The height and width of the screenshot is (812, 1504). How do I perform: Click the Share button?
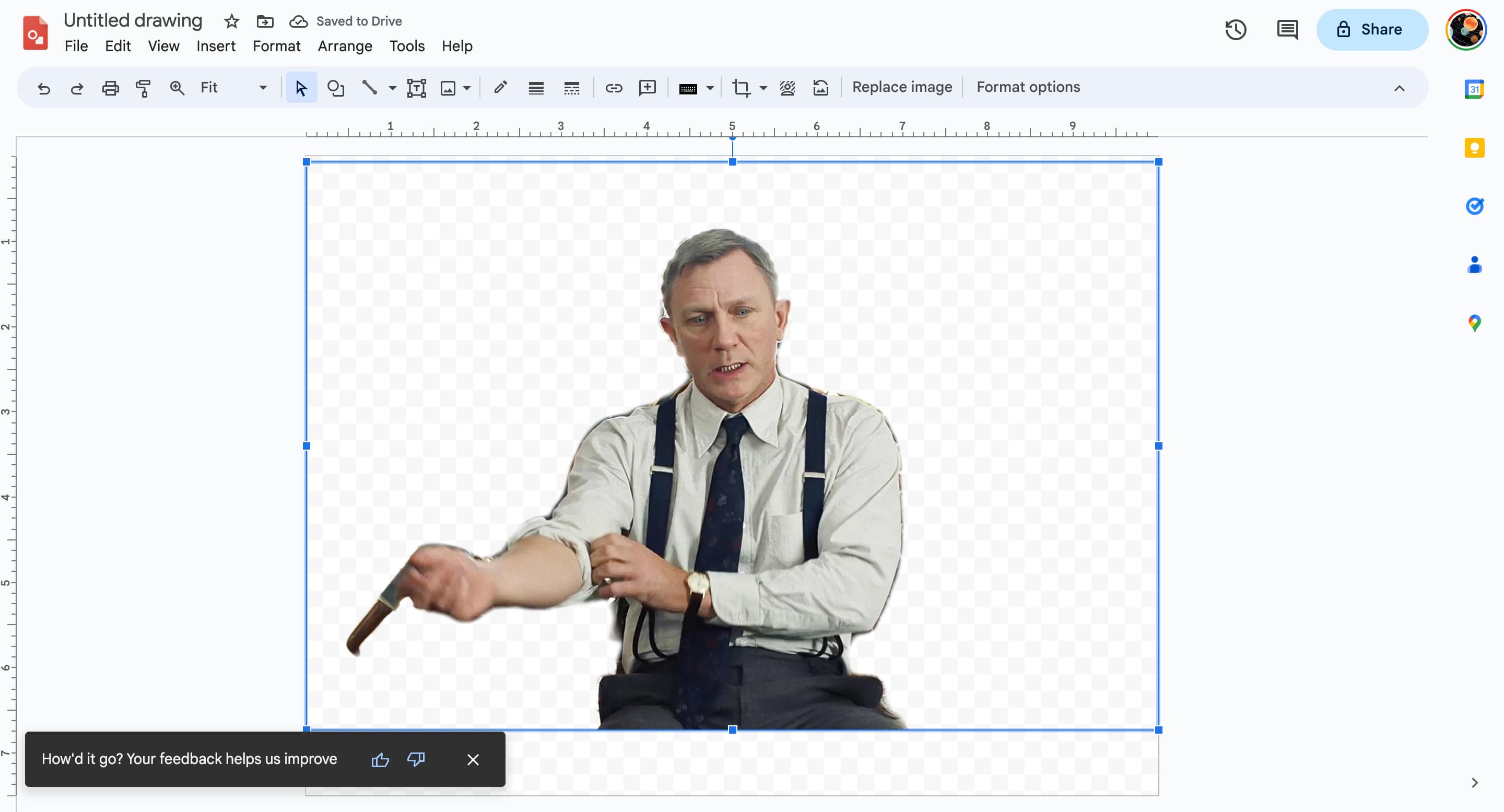point(1371,29)
